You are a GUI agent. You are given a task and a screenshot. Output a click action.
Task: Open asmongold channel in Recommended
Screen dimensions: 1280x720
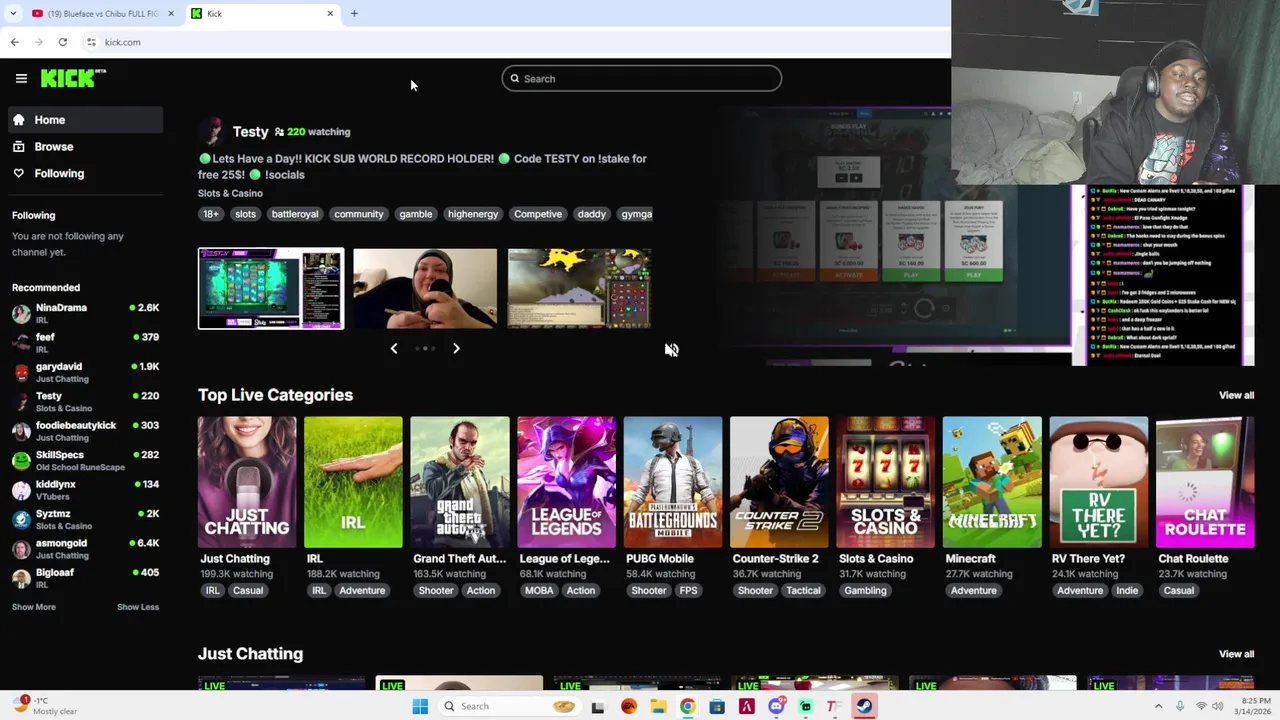pos(85,548)
